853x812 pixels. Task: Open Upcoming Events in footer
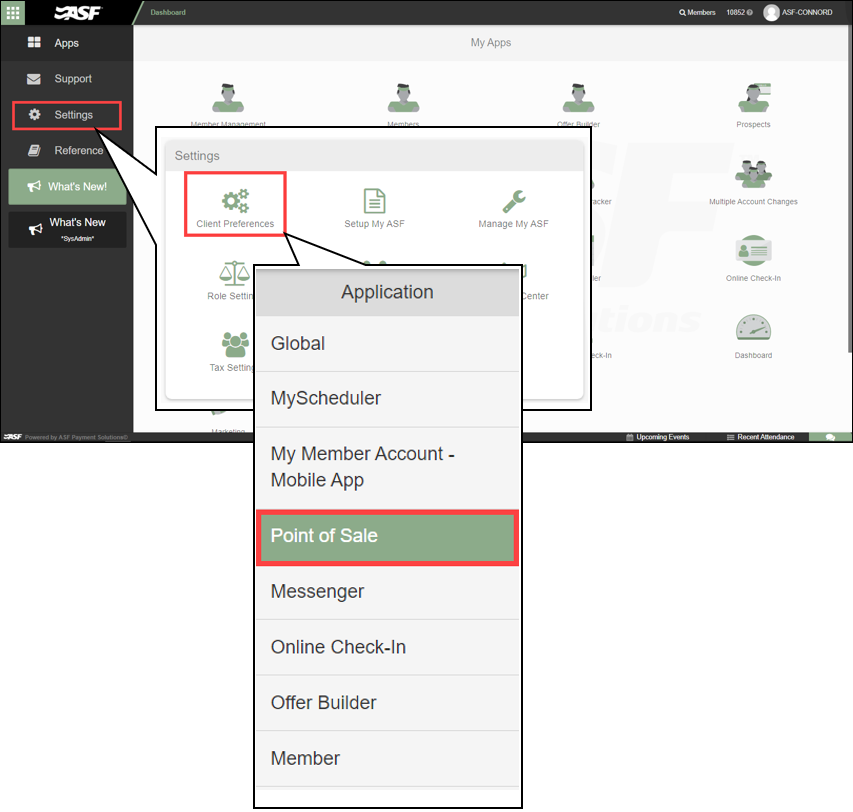[658, 437]
